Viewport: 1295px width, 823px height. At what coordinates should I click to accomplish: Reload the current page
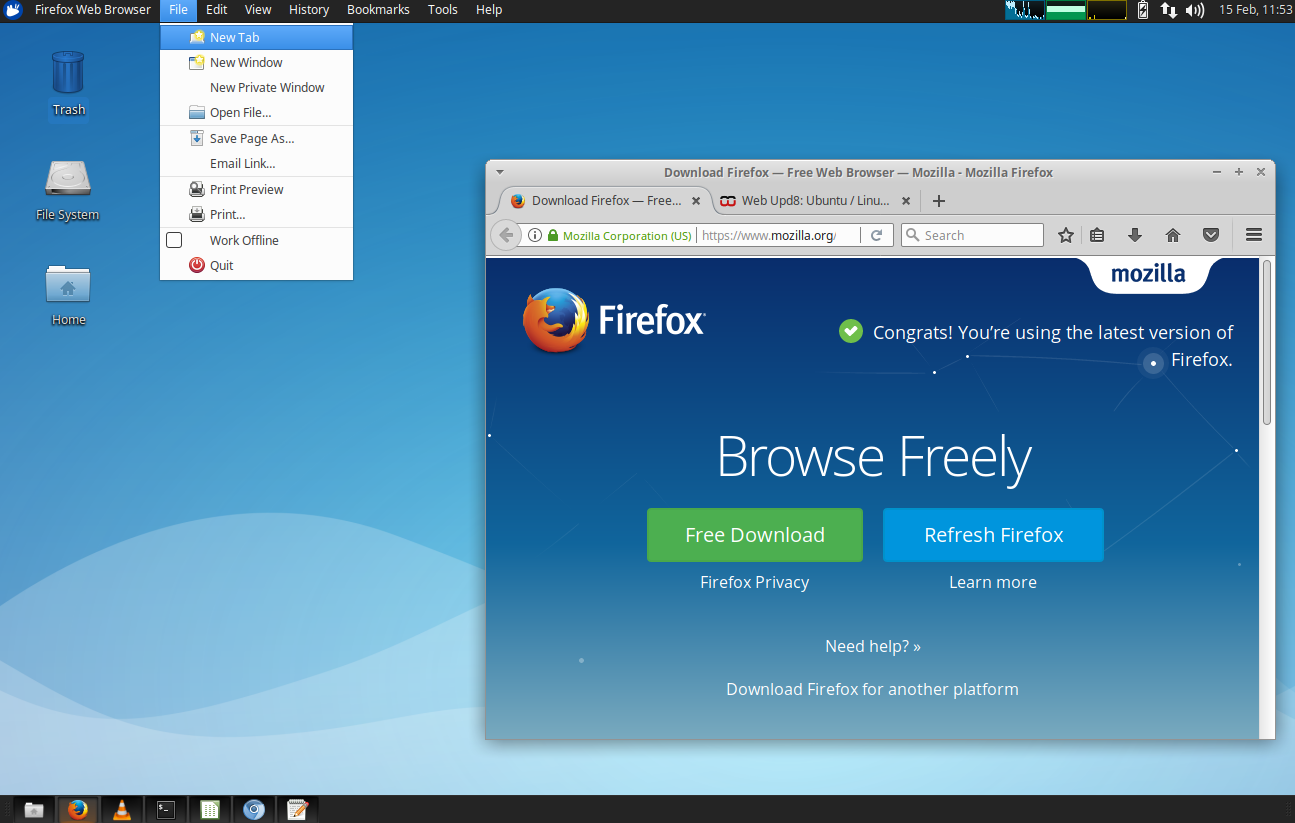(877, 235)
